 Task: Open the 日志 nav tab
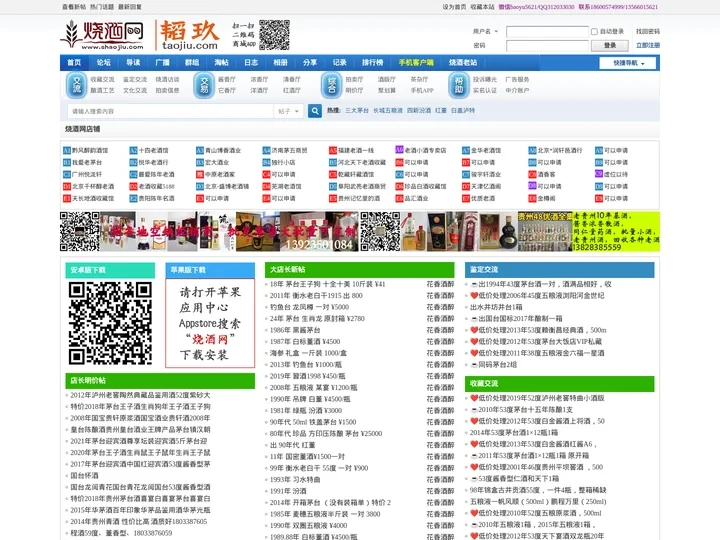tap(251, 62)
